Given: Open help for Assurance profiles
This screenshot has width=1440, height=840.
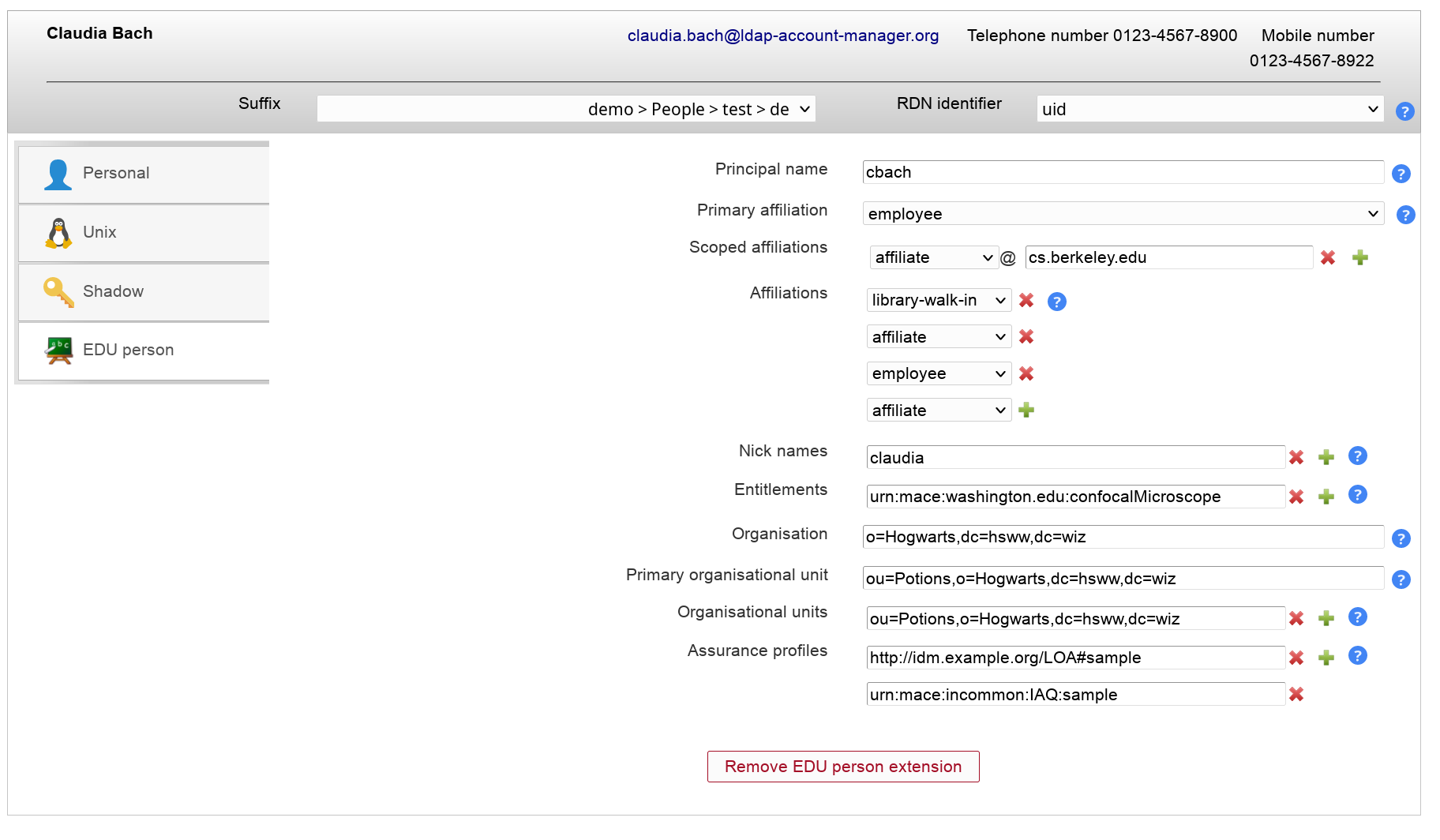Looking at the screenshot, I should coord(1358,656).
